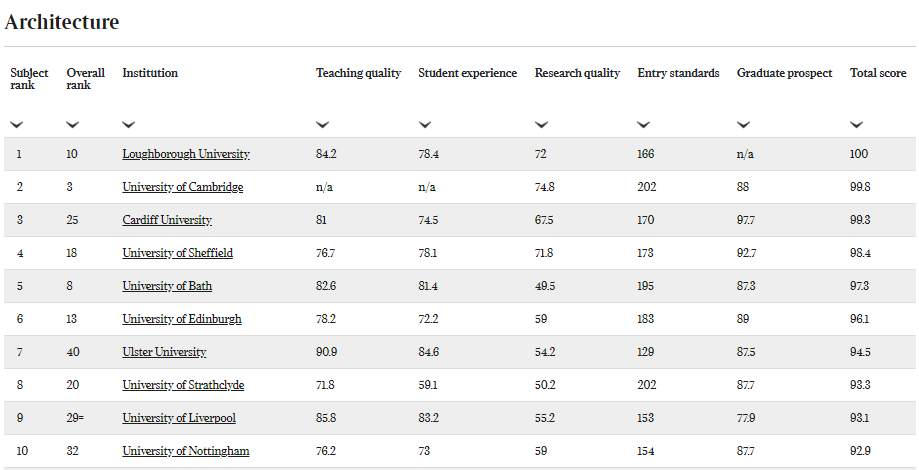Open the Total score sort chevron
Screen dimensions: 919x470
(x=857, y=125)
